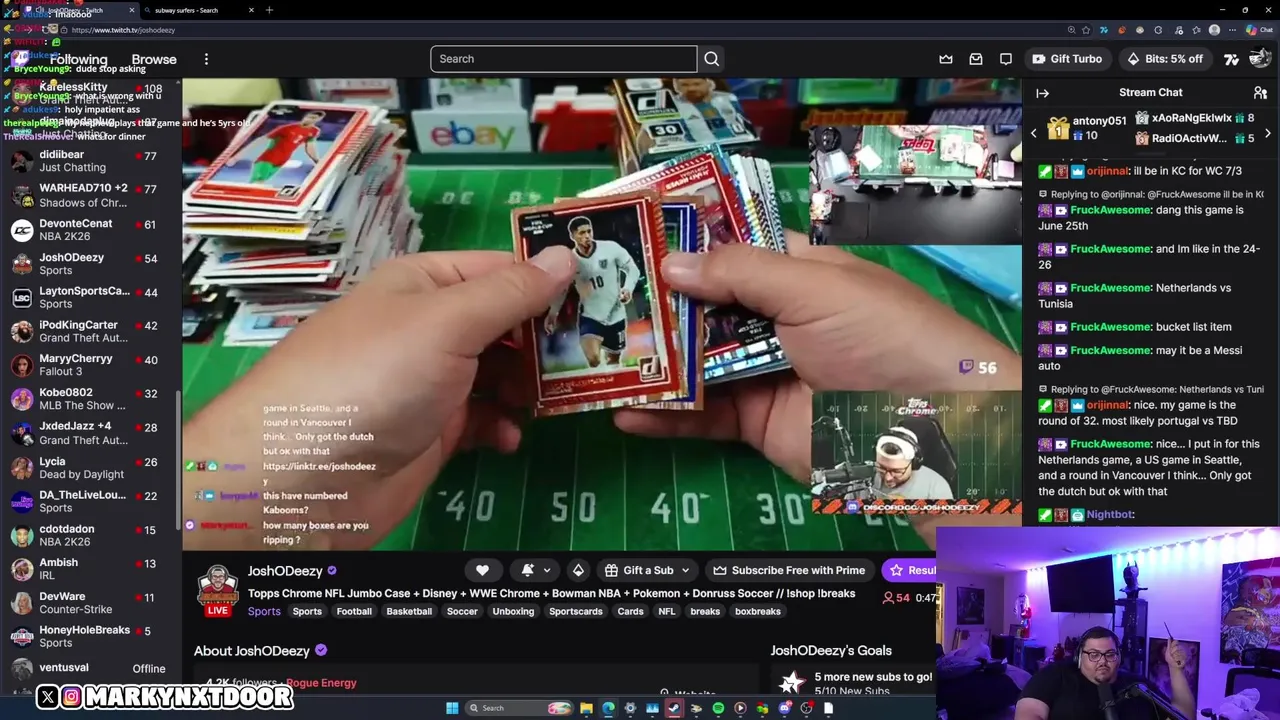Screen dimensions: 1280x720
Task: Open Lycia channel in sidebar
Action: pyautogui.click(x=90, y=468)
